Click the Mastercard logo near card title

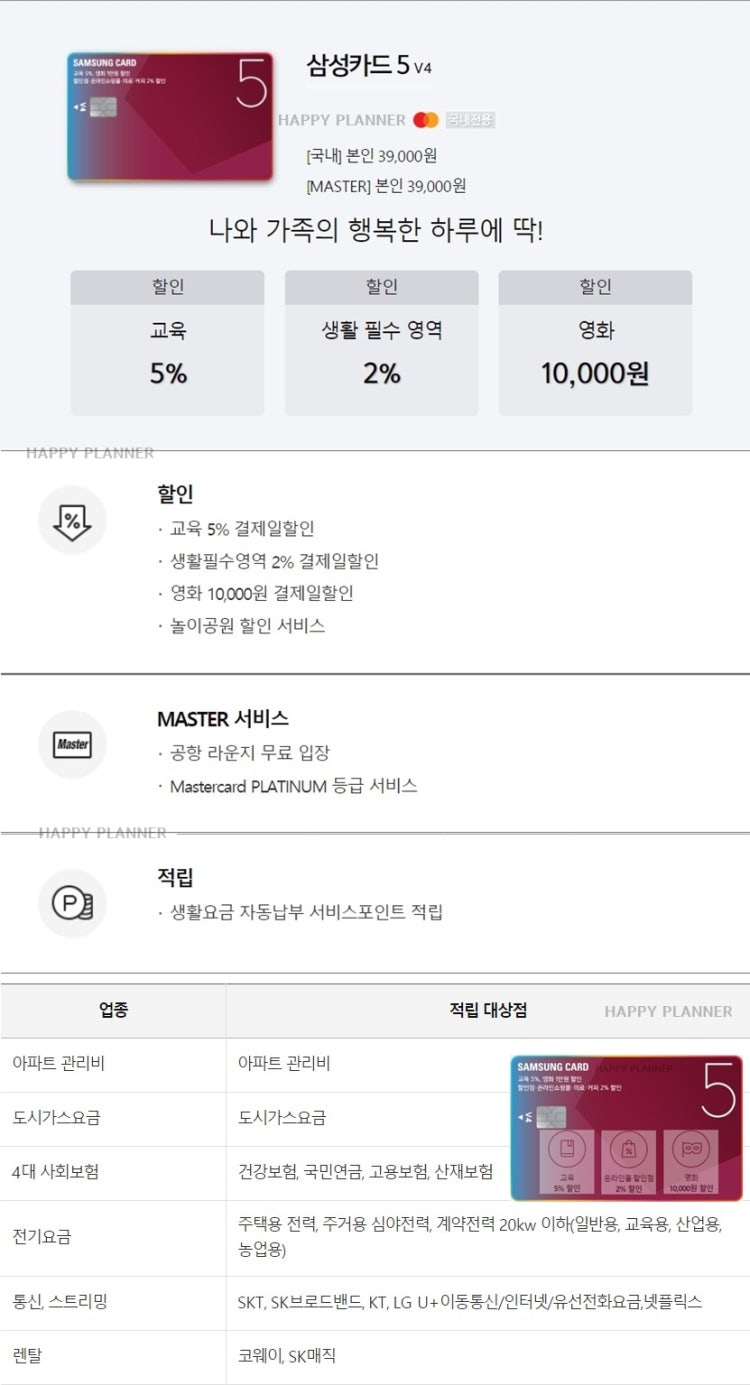coord(425,120)
